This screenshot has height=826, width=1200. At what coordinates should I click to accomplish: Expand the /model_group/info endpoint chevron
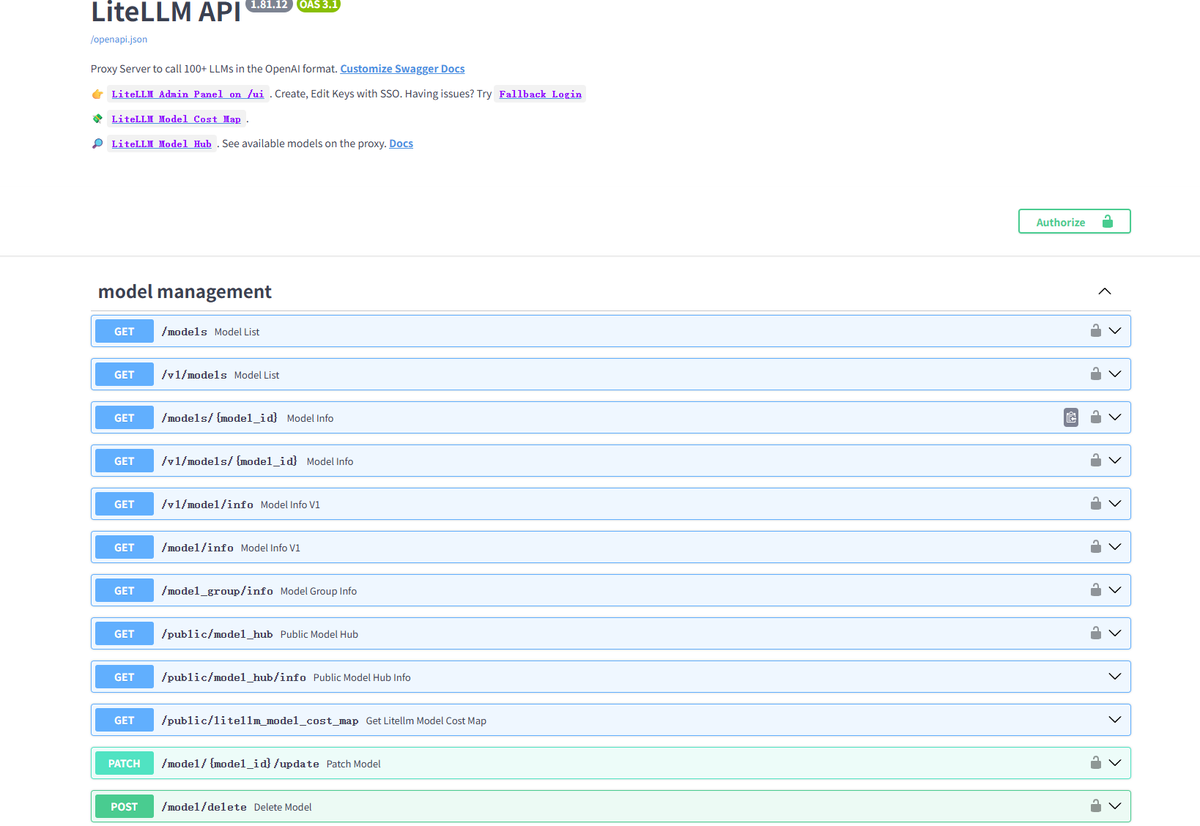pos(1115,590)
